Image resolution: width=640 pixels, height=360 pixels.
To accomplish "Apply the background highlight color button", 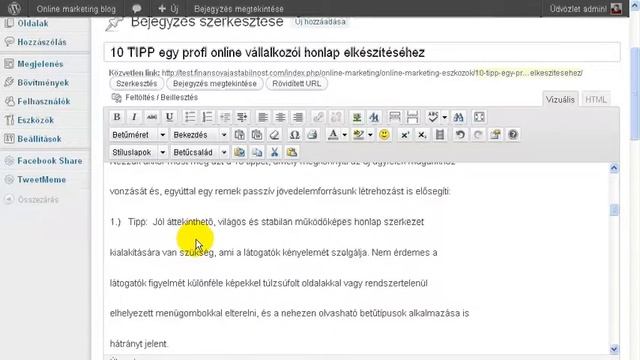I will tap(358, 135).
